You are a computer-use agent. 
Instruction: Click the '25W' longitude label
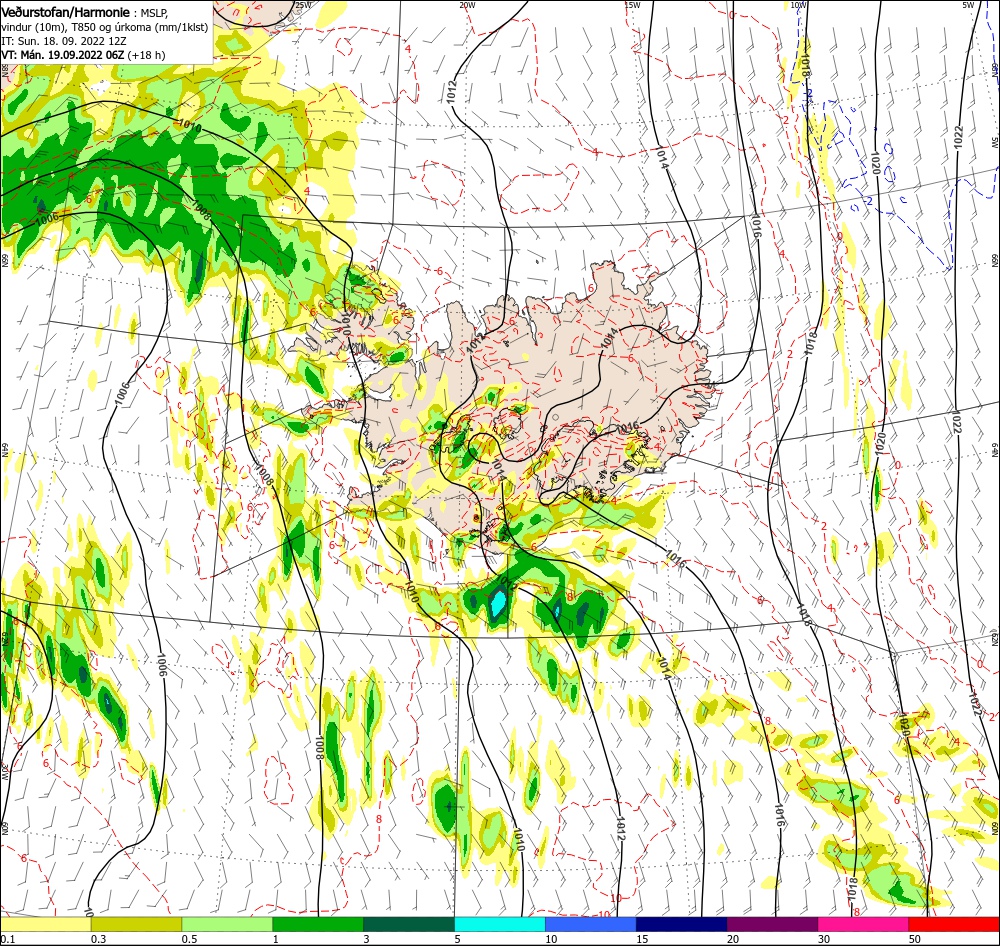click(x=304, y=5)
